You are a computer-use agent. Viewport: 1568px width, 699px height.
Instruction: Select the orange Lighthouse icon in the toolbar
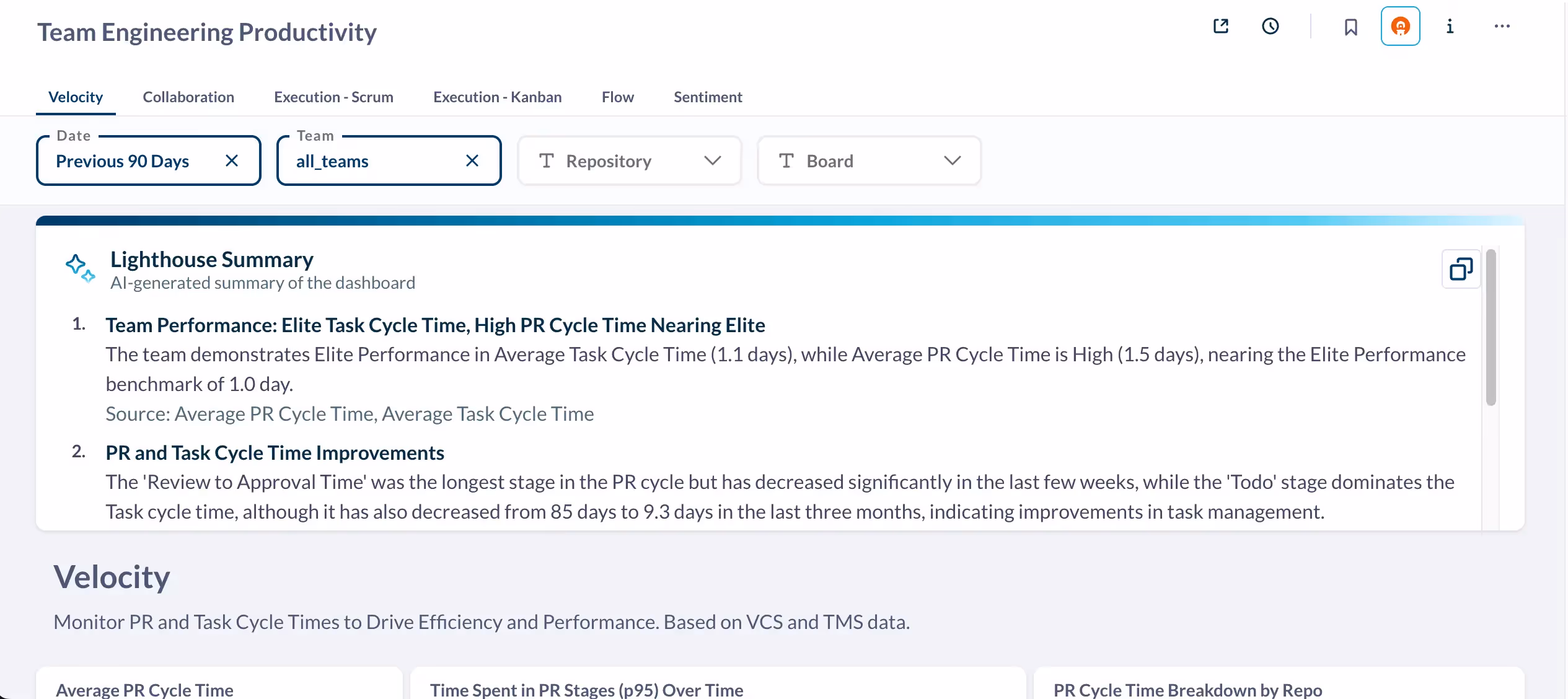1400,26
